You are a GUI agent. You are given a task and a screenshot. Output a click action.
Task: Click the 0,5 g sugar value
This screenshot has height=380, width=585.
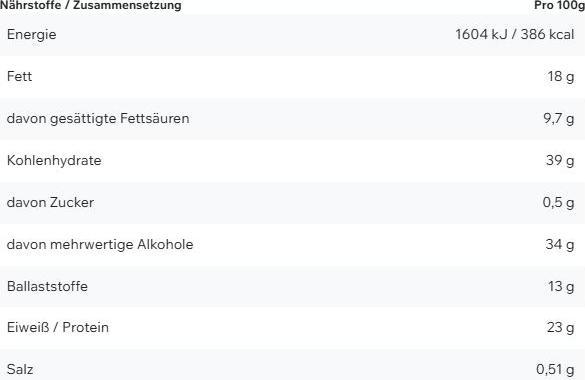[x=559, y=203]
